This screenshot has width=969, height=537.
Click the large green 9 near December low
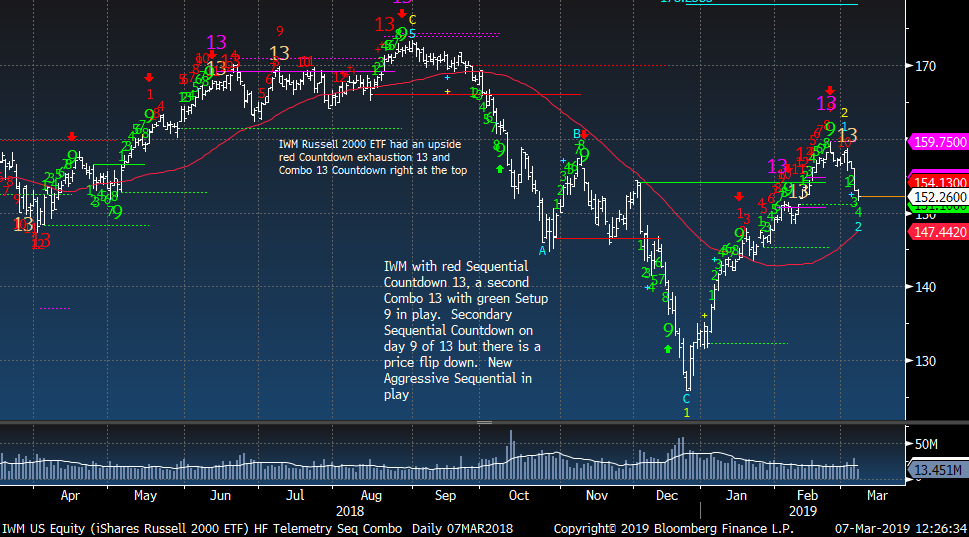(x=668, y=330)
